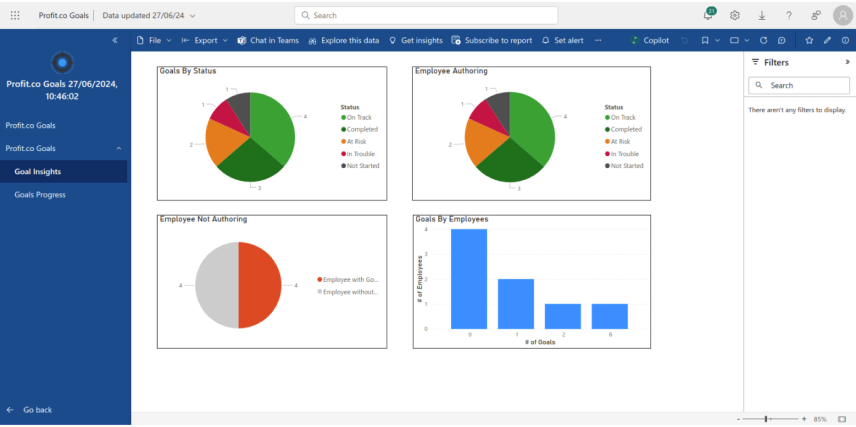Click Explore this data

[343, 40]
